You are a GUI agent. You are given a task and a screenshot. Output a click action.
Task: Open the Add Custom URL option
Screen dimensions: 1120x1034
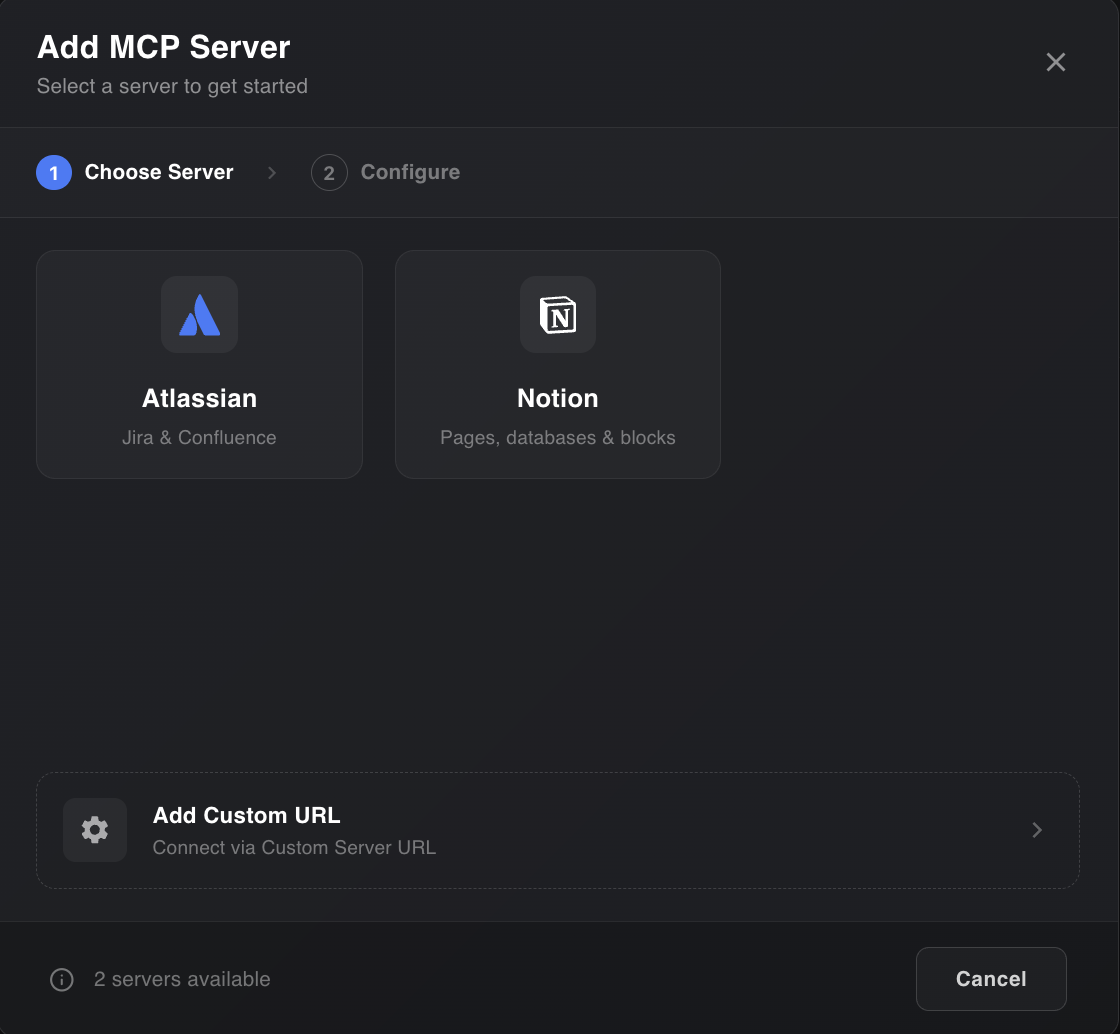click(557, 830)
